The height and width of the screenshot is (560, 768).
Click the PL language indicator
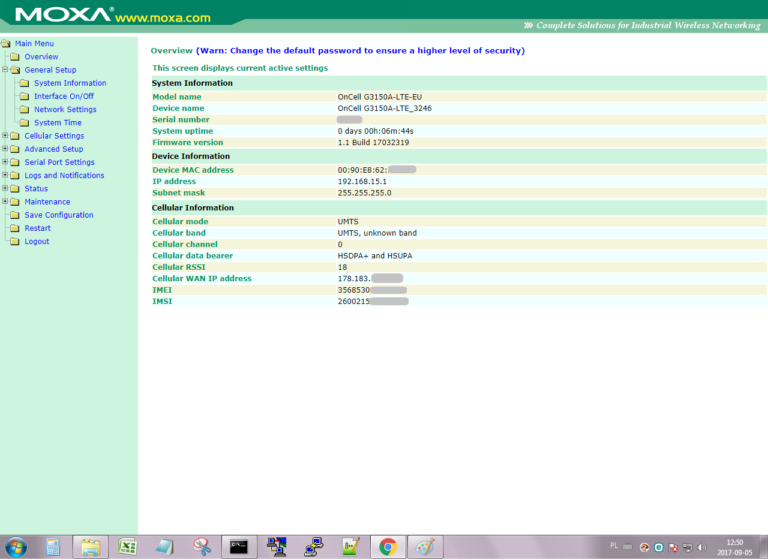(x=614, y=546)
